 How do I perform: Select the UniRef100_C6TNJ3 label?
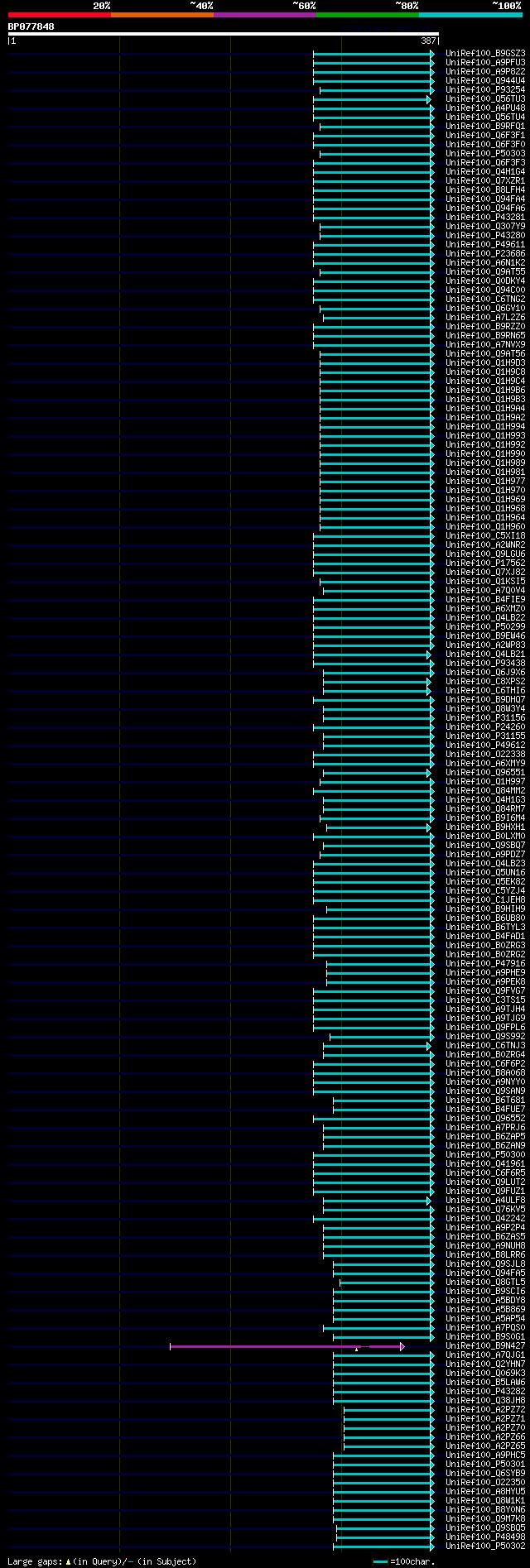pyautogui.click(x=485, y=1045)
